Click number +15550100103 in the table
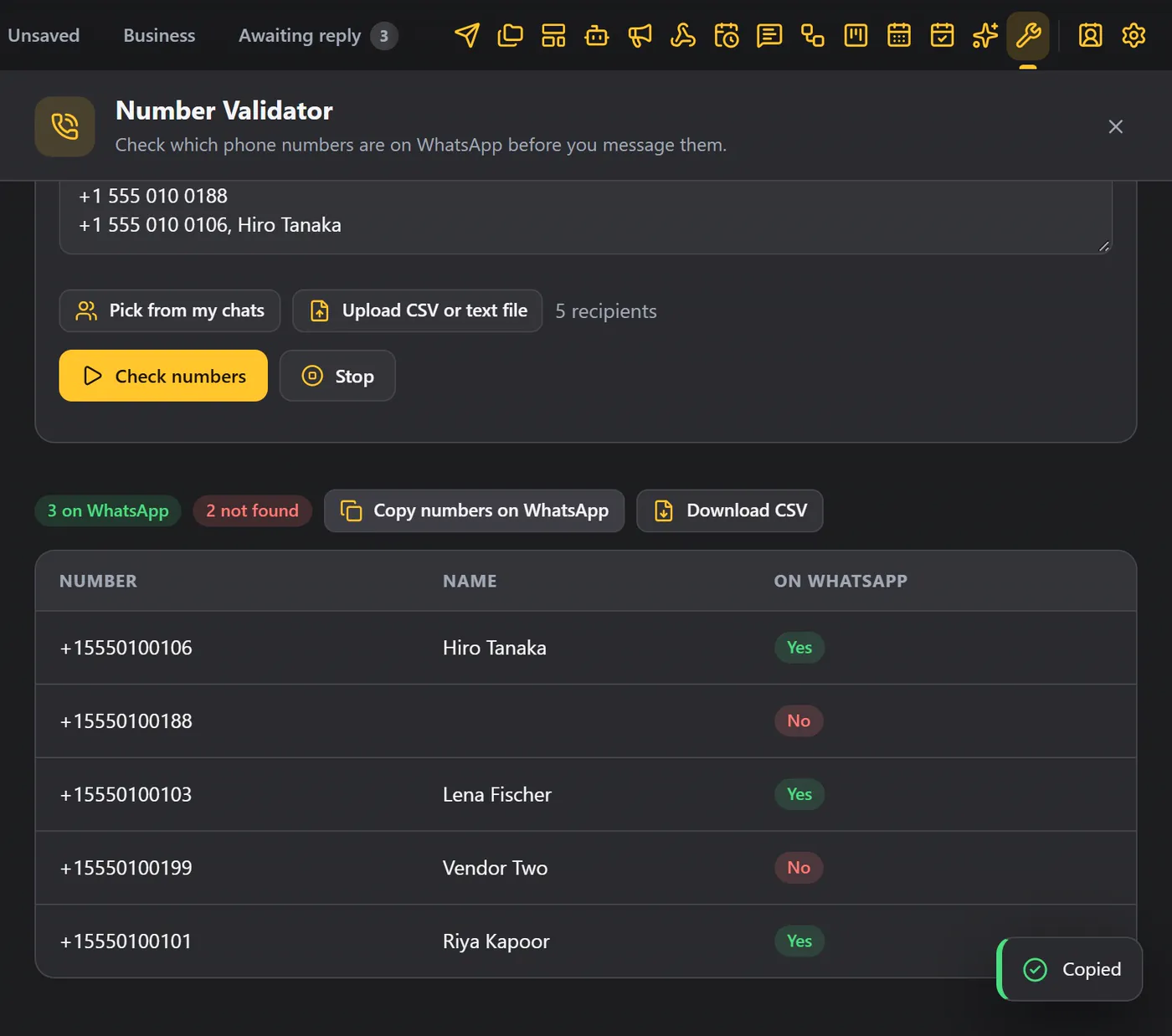The width and height of the screenshot is (1172, 1036). pyautogui.click(x=126, y=794)
